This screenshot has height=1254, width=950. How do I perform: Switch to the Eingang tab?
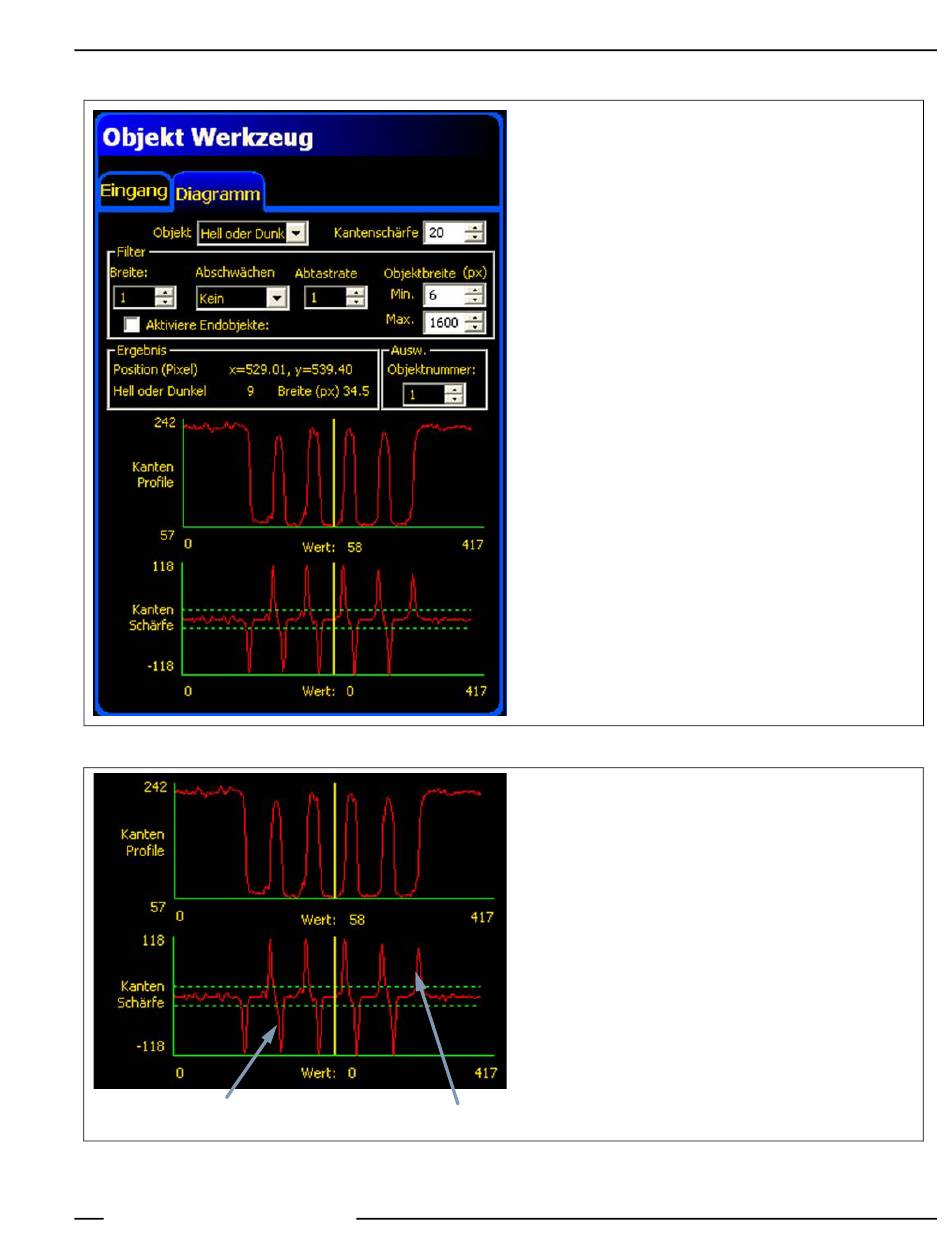[x=134, y=190]
